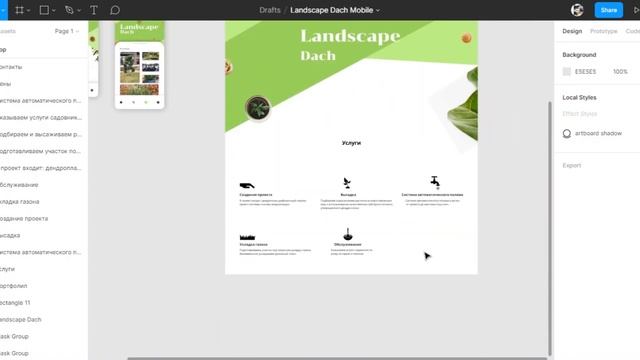
Task: Select the Rectangle shape tool
Action: (44, 10)
